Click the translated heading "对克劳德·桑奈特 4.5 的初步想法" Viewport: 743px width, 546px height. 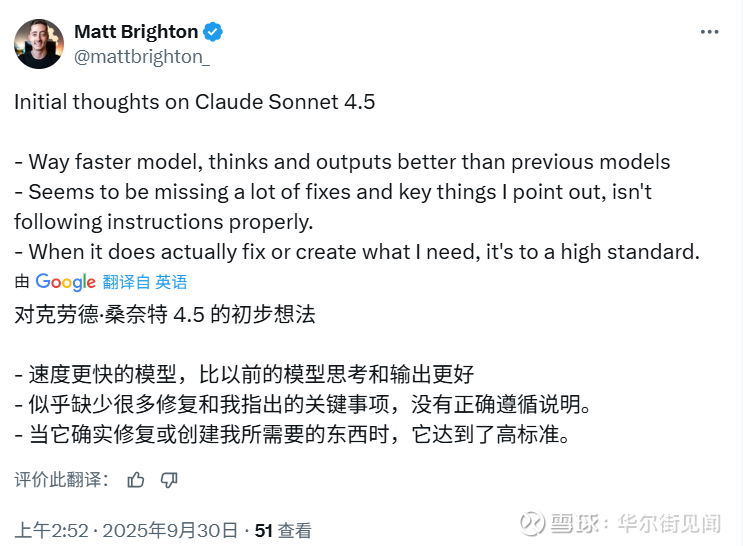(165, 314)
